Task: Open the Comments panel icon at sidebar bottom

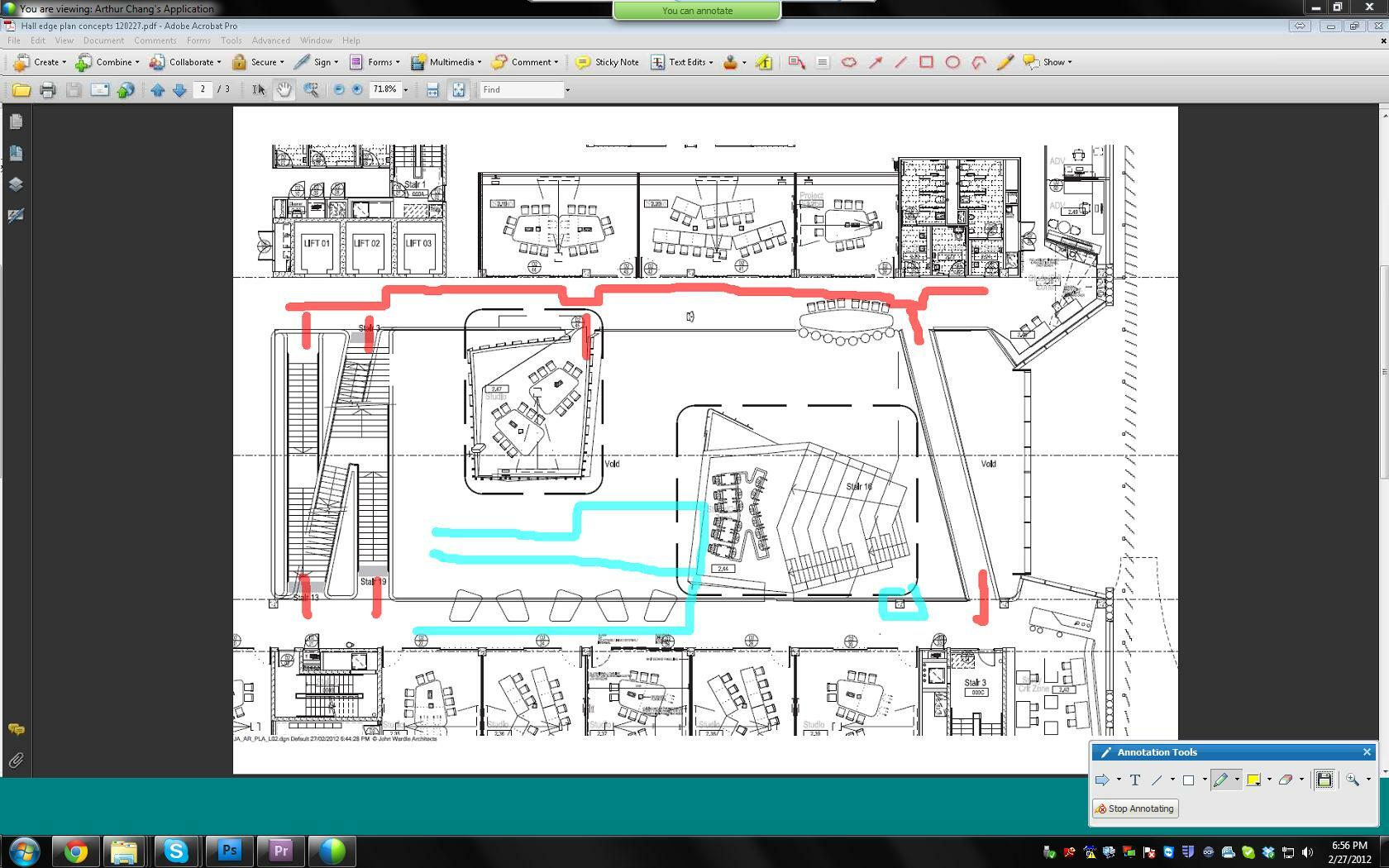Action: tap(16, 729)
